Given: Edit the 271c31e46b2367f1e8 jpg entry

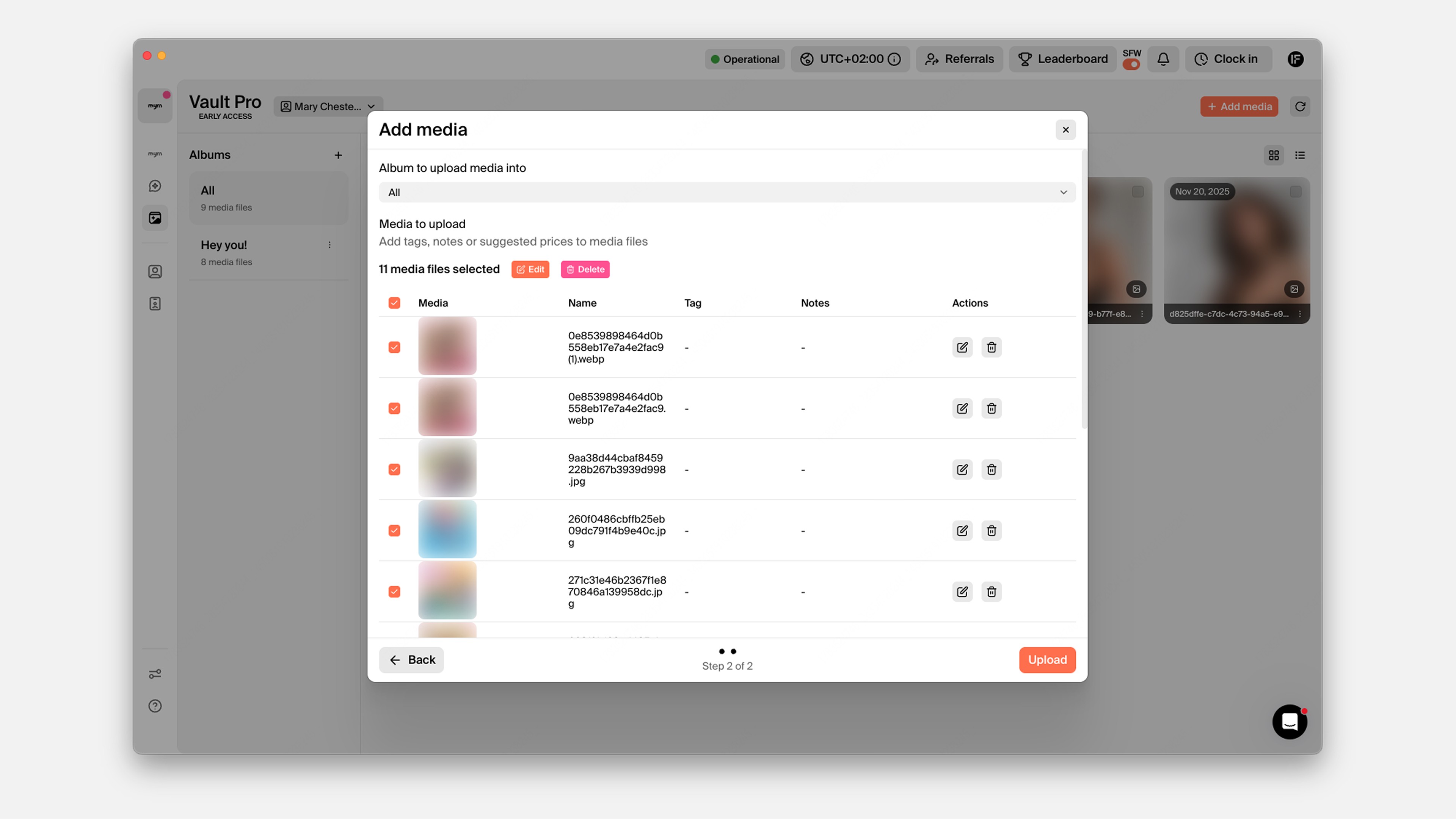Looking at the screenshot, I should tap(962, 591).
